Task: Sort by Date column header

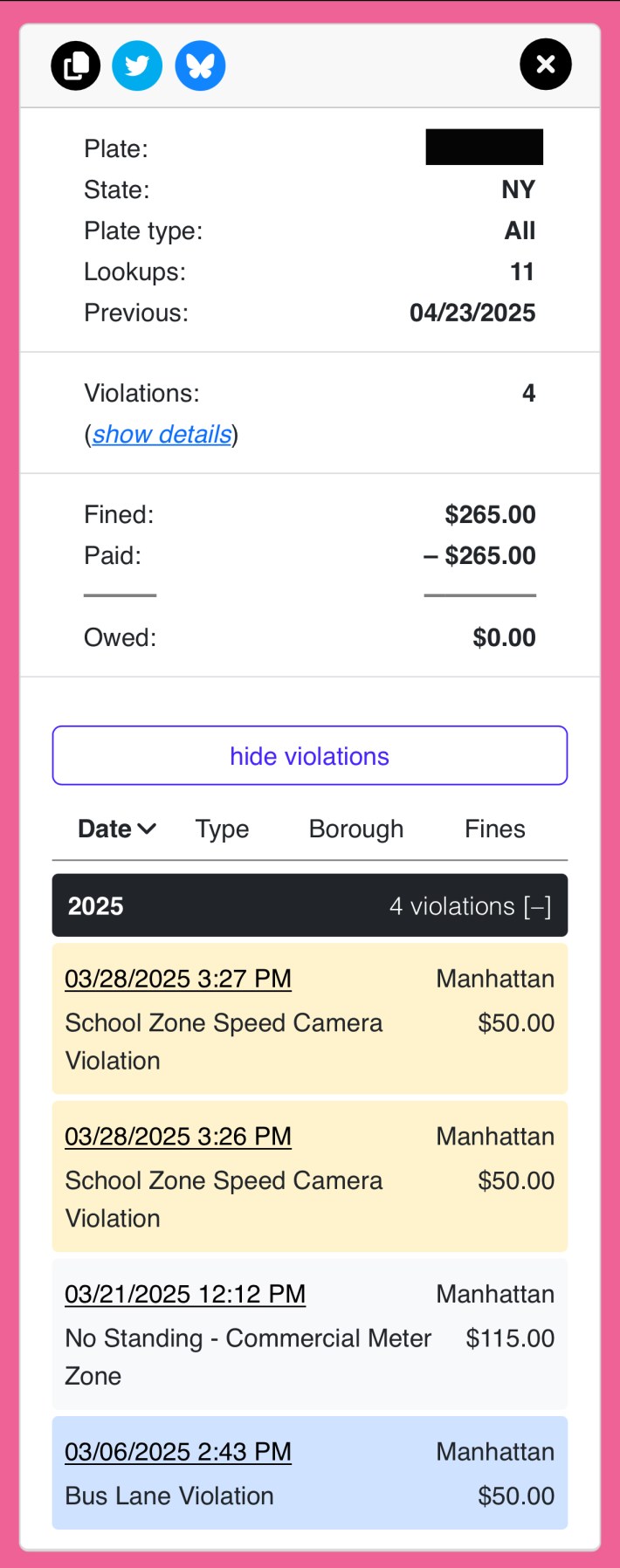Action: (105, 829)
